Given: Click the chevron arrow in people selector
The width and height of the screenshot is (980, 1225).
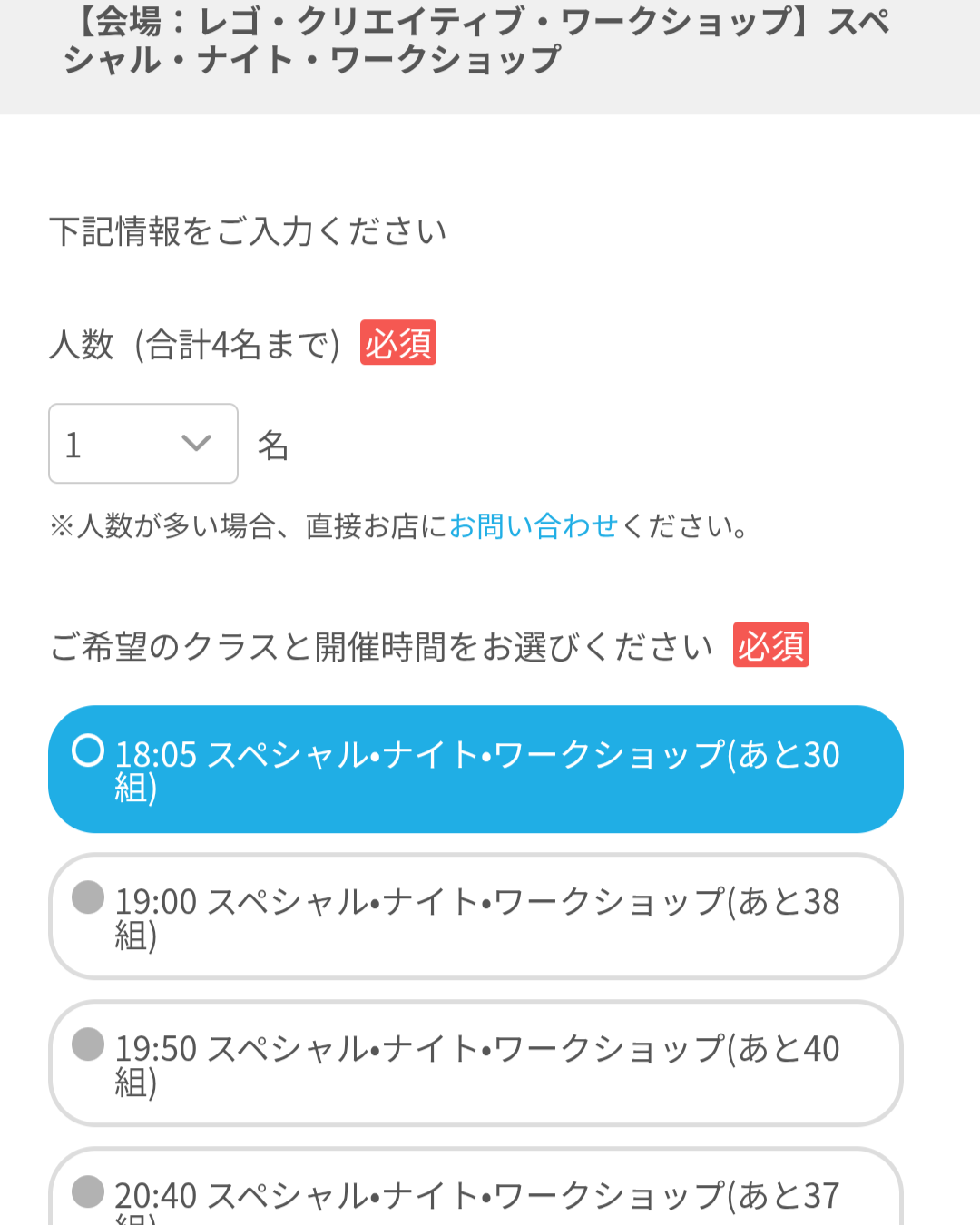Looking at the screenshot, I should coord(196,443).
